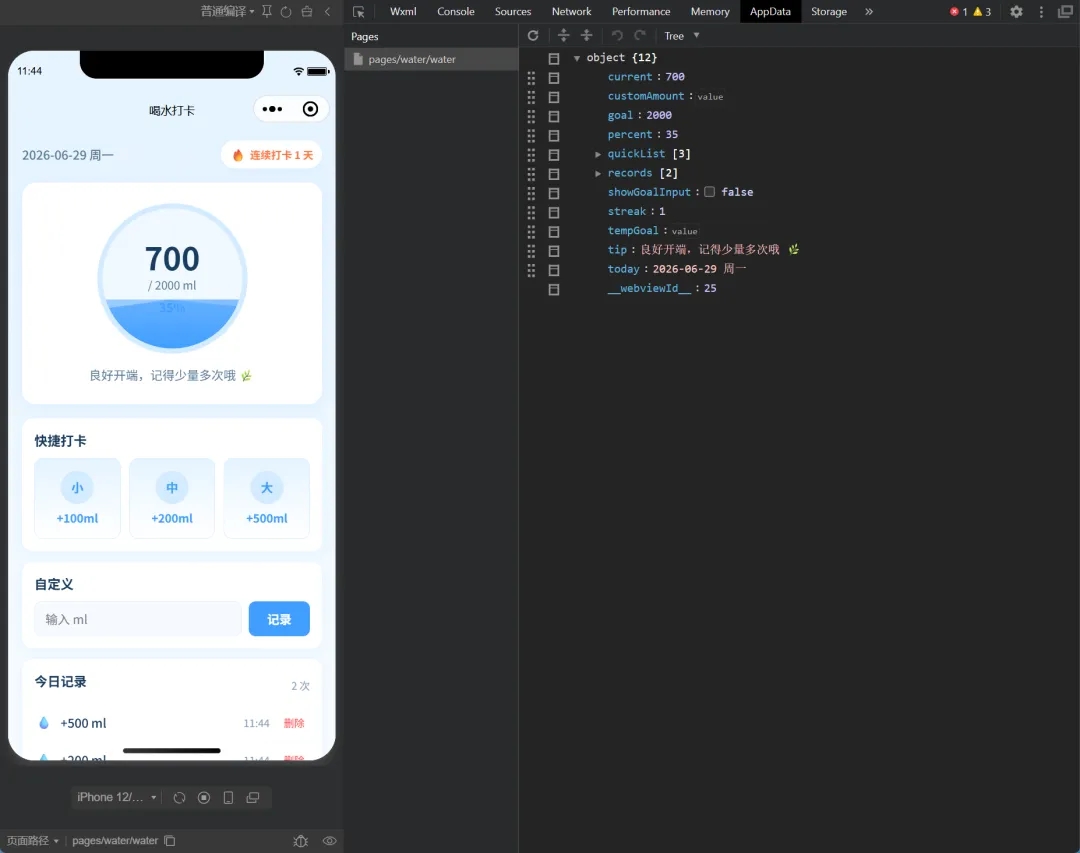Open simulator in separate window
Viewport: 1080px width, 853px height.
point(253,798)
